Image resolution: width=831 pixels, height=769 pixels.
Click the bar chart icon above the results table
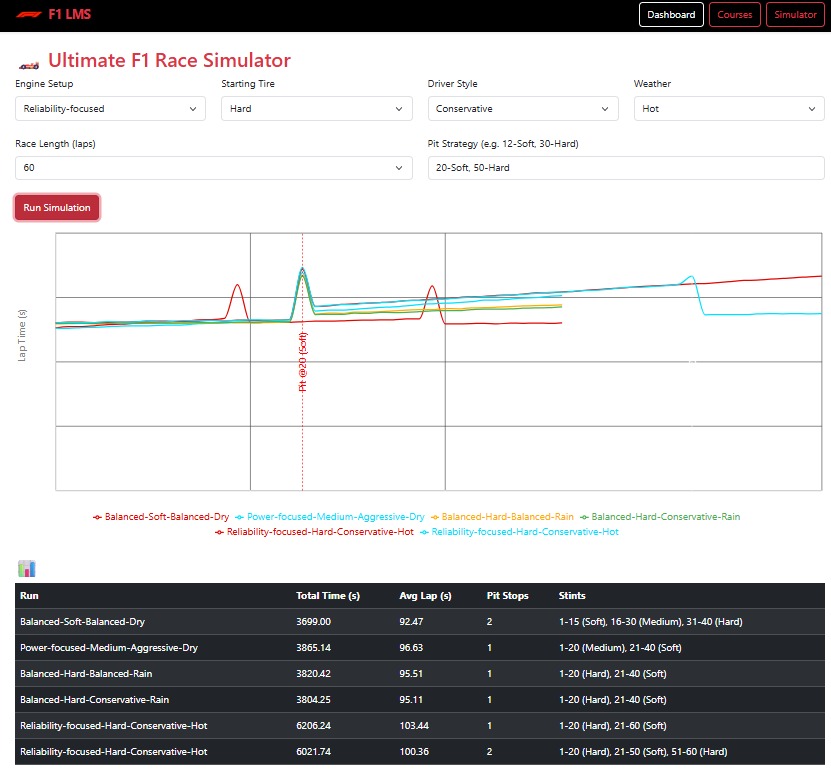(x=28, y=567)
